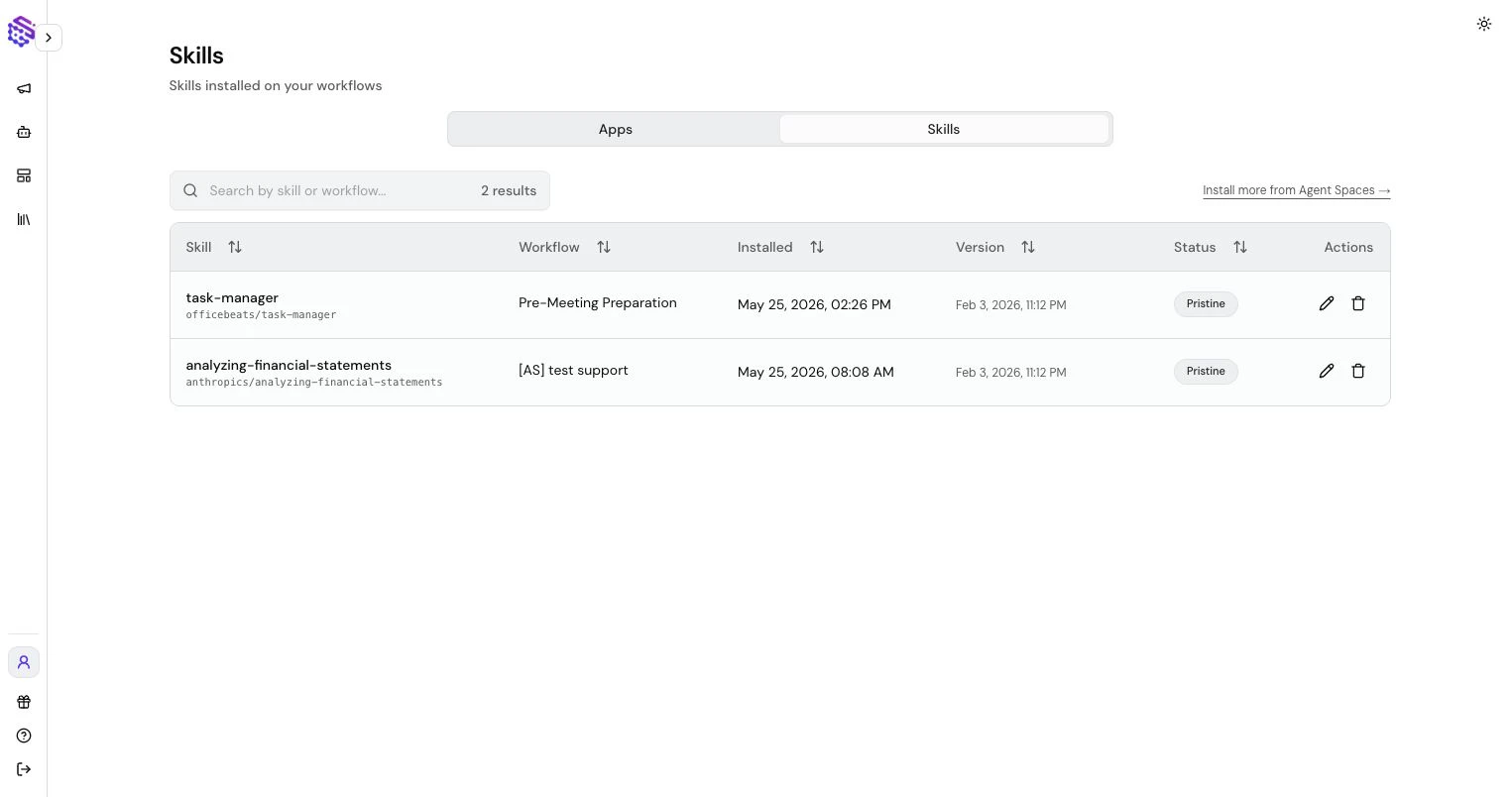Screen dimensions: 1512x797
Task: Click the logout icon in sidebar
Action: (x=24, y=769)
